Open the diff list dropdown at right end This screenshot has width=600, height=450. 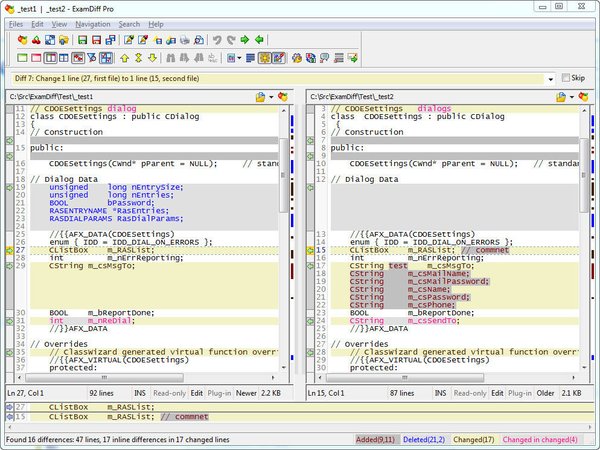point(549,78)
